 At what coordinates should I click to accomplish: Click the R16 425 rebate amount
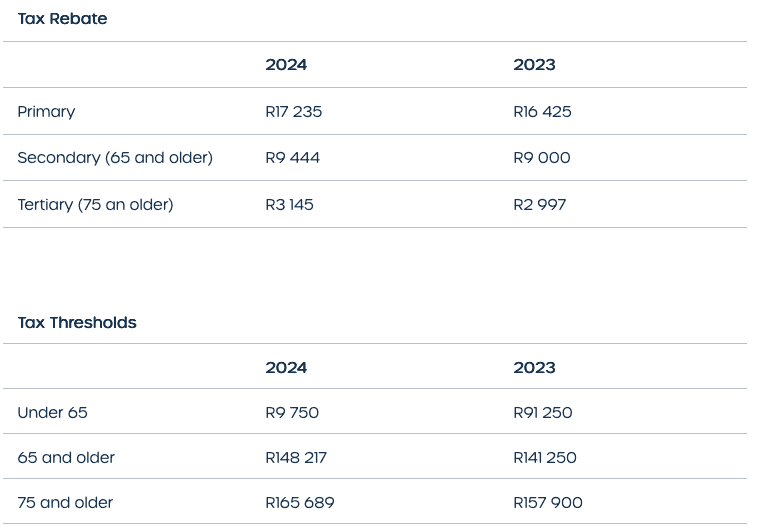(x=542, y=112)
